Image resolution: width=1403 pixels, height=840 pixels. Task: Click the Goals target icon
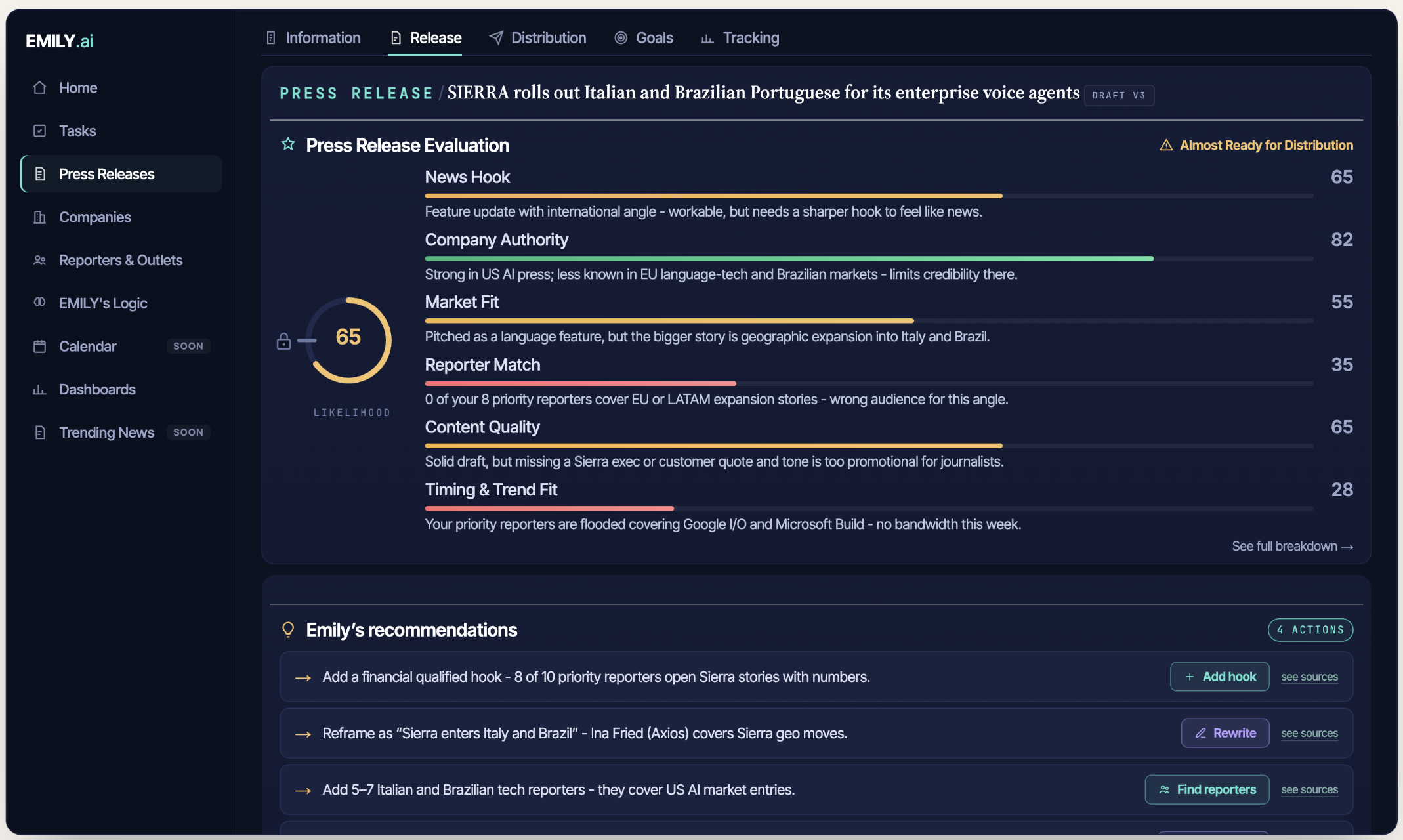click(x=621, y=38)
